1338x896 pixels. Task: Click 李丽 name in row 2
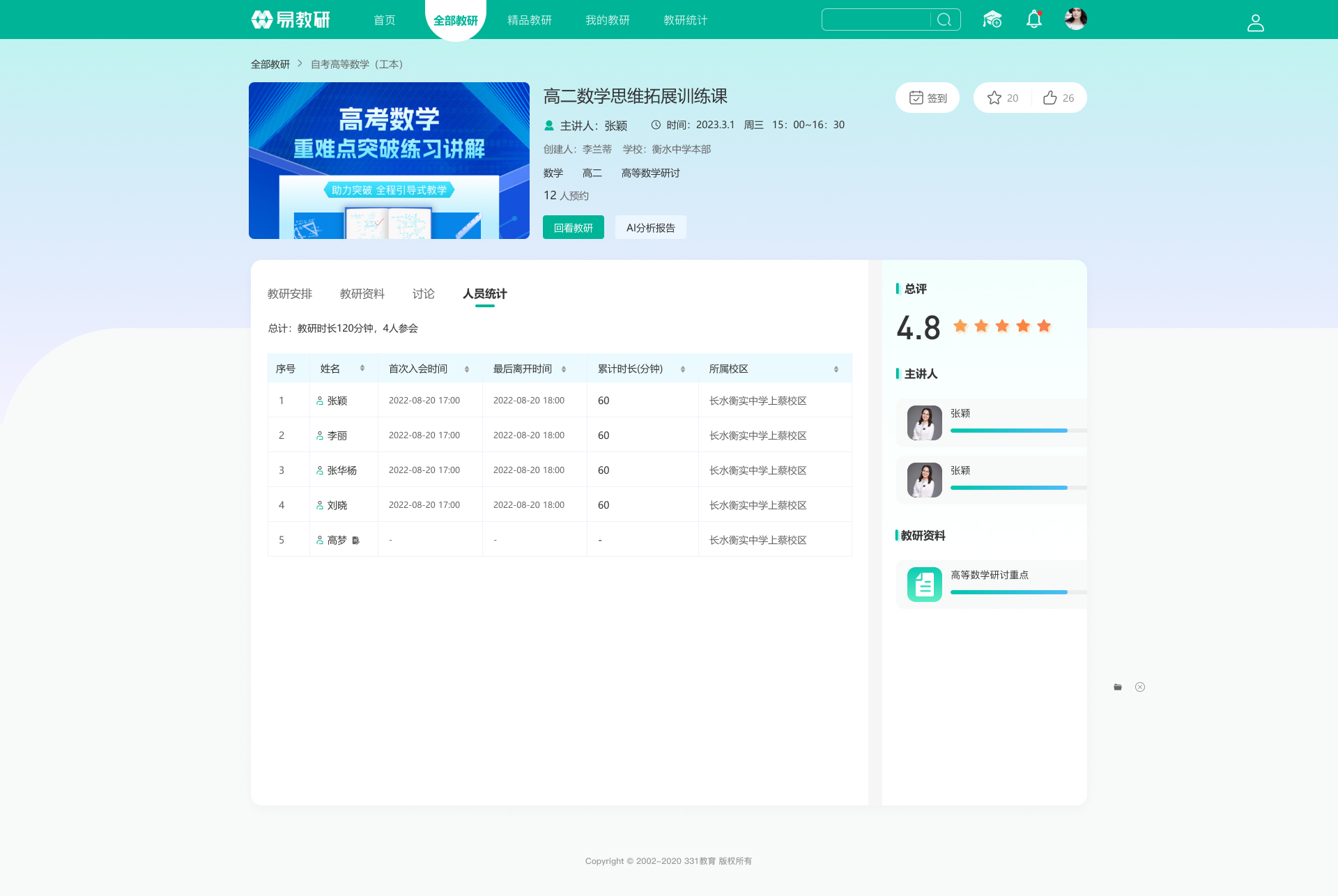[337, 435]
